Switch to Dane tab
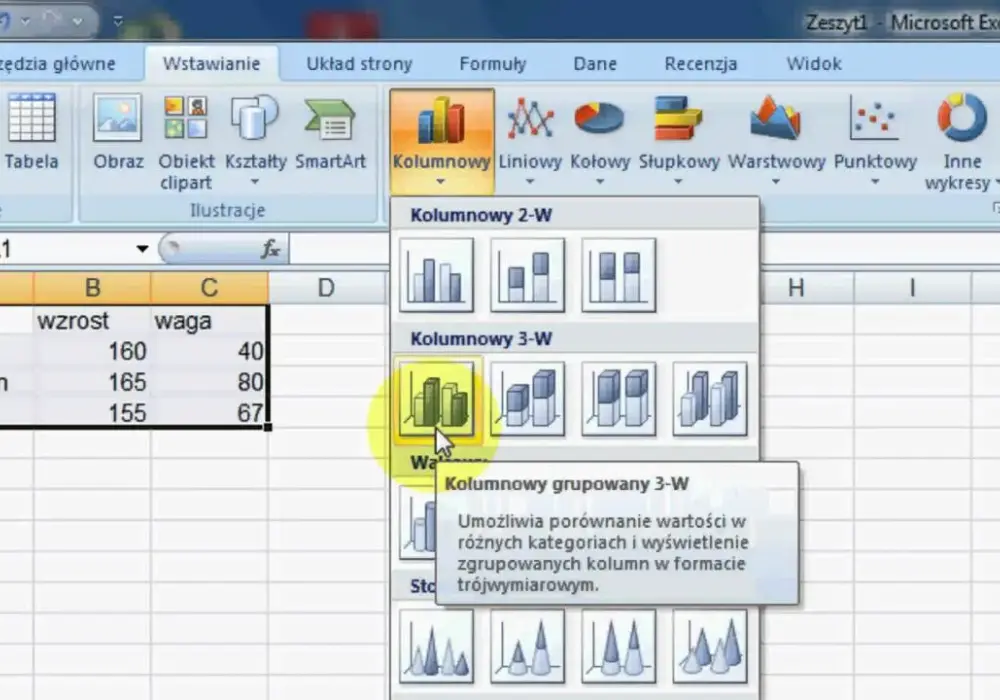This screenshot has height=700, width=1000. tap(595, 64)
